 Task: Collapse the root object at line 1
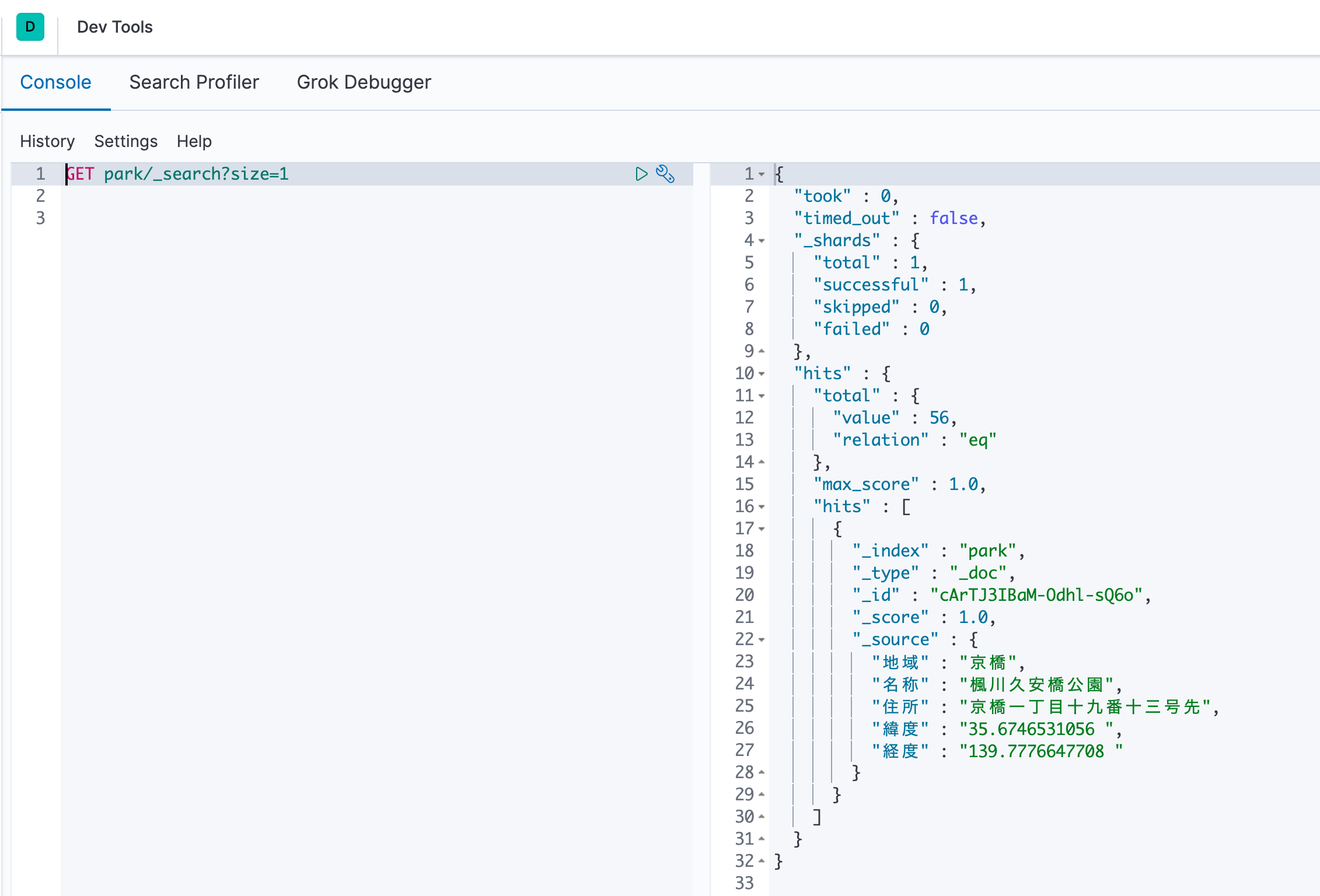(762, 174)
